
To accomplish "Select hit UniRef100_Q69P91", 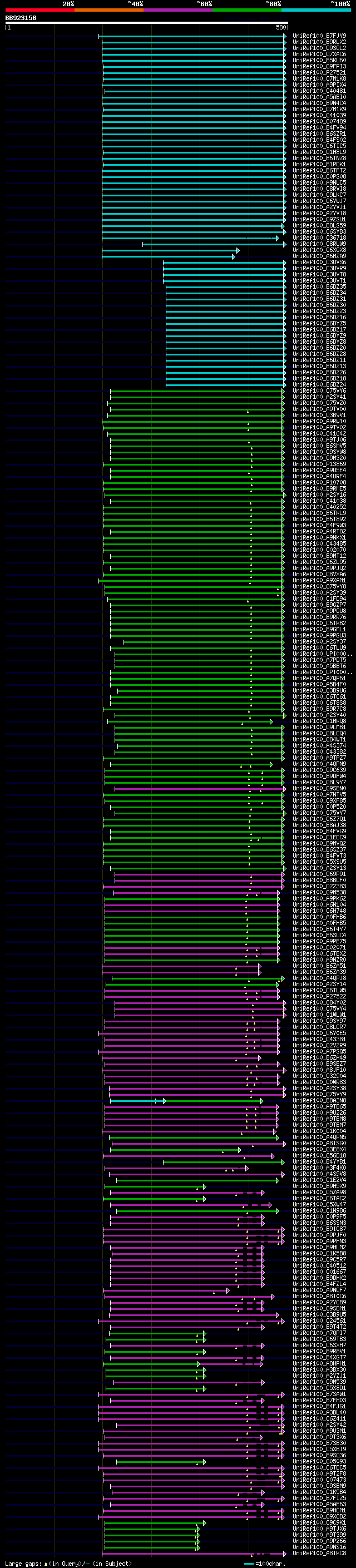I will tap(319, 875).
